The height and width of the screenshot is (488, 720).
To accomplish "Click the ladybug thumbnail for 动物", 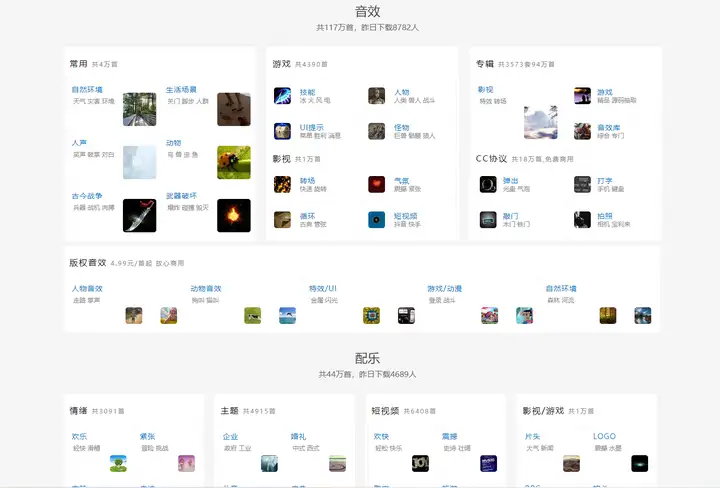I will point(233,162).
